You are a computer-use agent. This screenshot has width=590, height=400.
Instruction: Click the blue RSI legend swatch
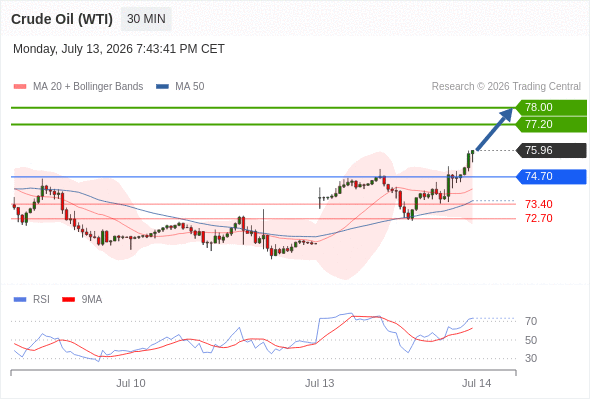[20, 300]
